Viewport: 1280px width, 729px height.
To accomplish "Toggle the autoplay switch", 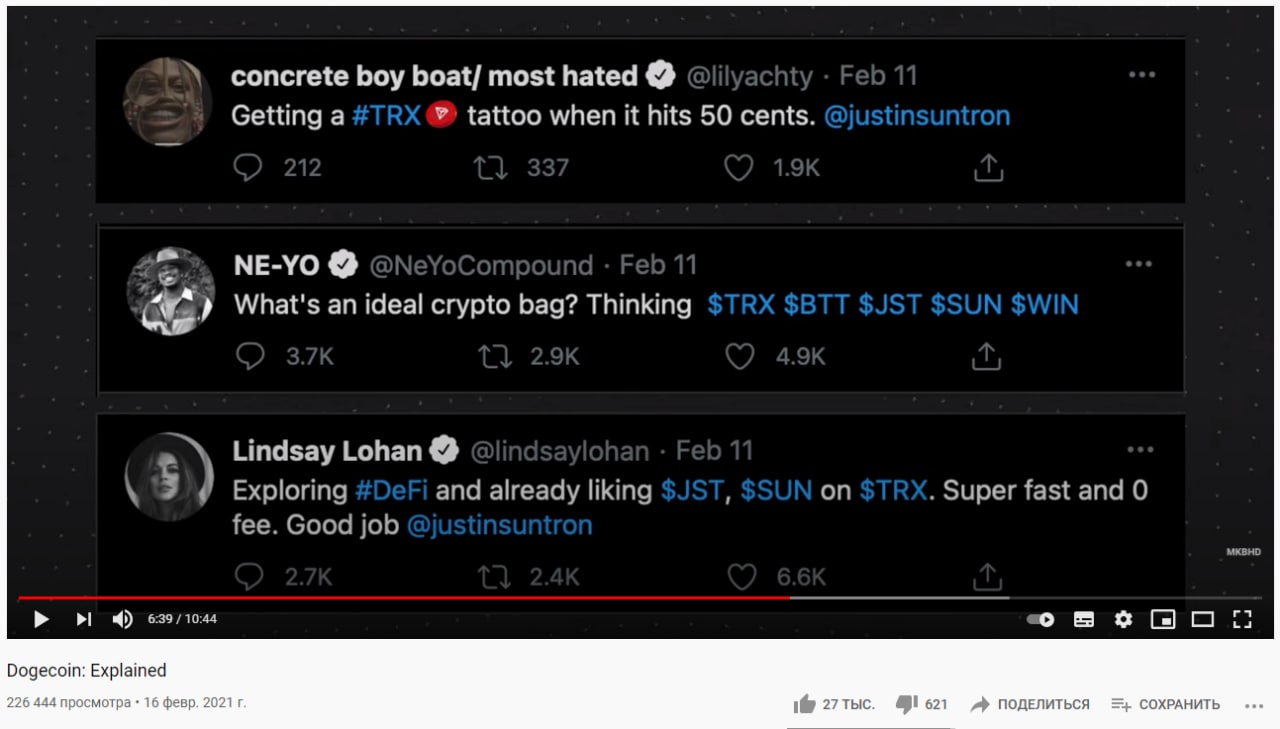I will click(x=1041, y=619).
